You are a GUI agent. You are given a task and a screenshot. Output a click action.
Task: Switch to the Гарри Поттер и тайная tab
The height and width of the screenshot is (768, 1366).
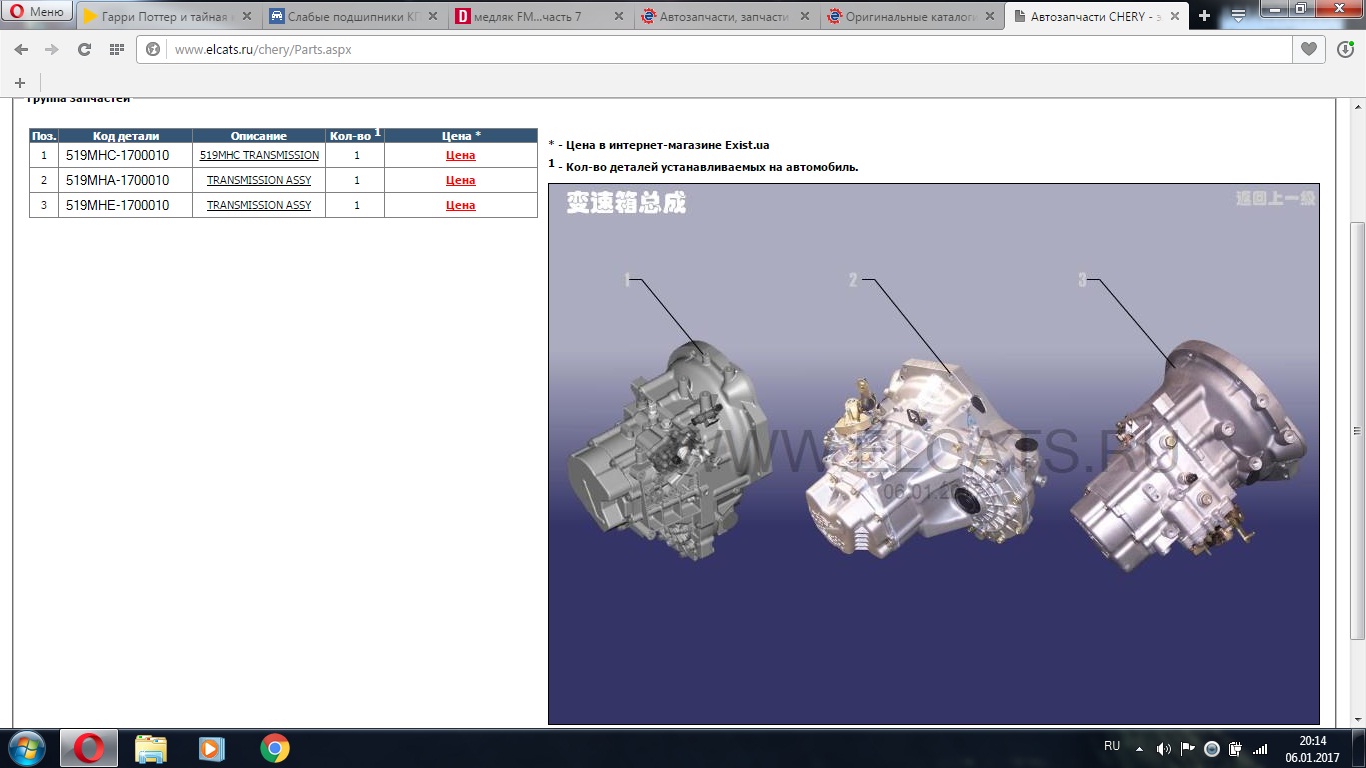click(167, 16)
